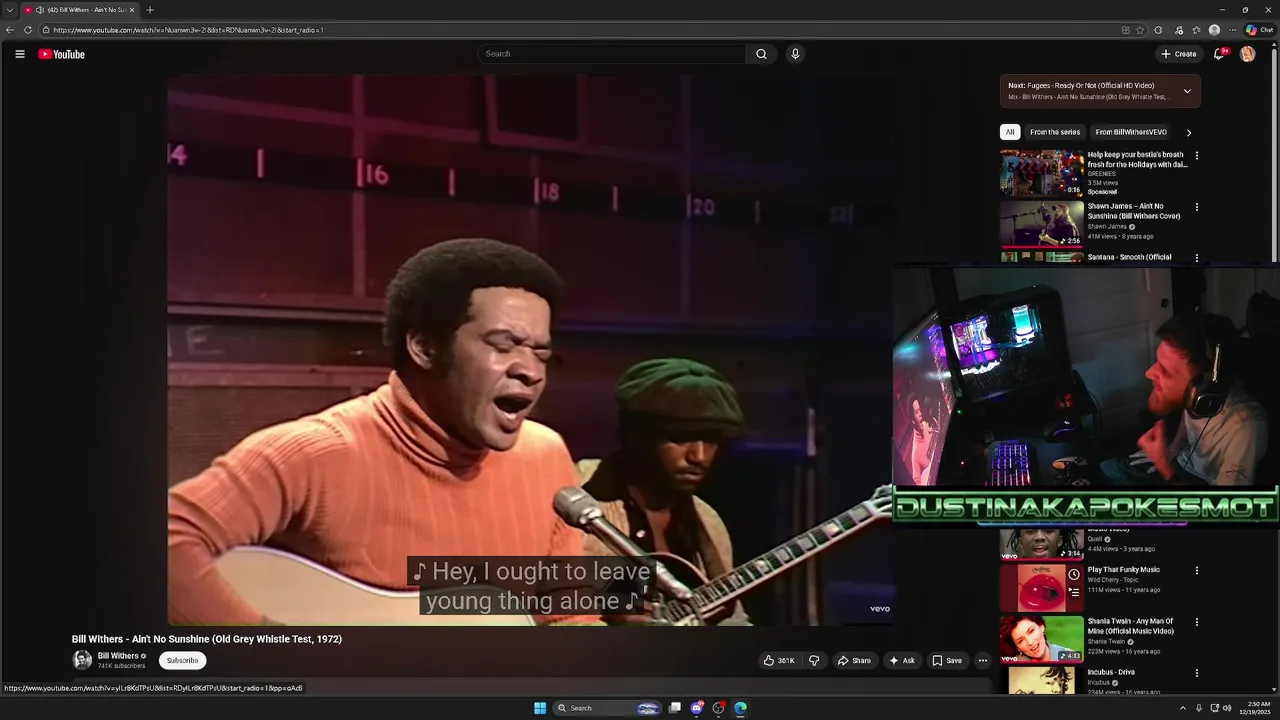The height and width of the screenshot is (720, 1280).
Task: Open the media control toolbar icon
Action: coord(1179,30)
